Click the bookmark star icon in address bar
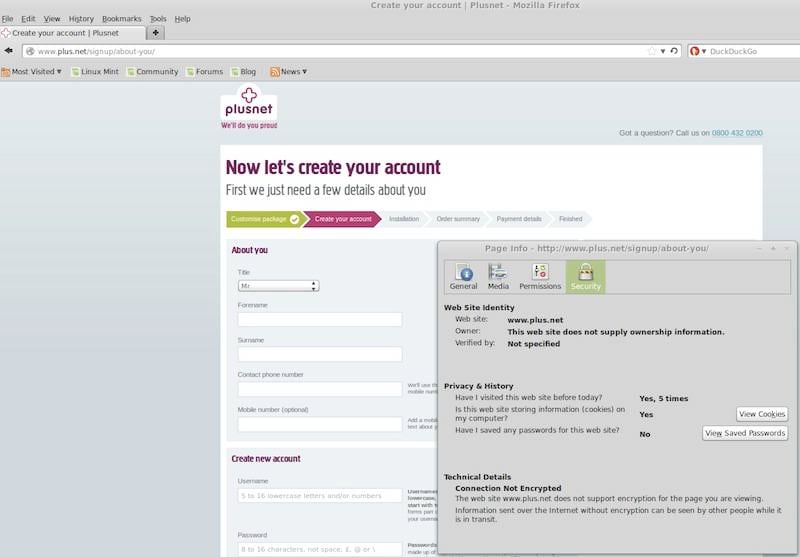800x557 pixels. click(x=652, y=51)
